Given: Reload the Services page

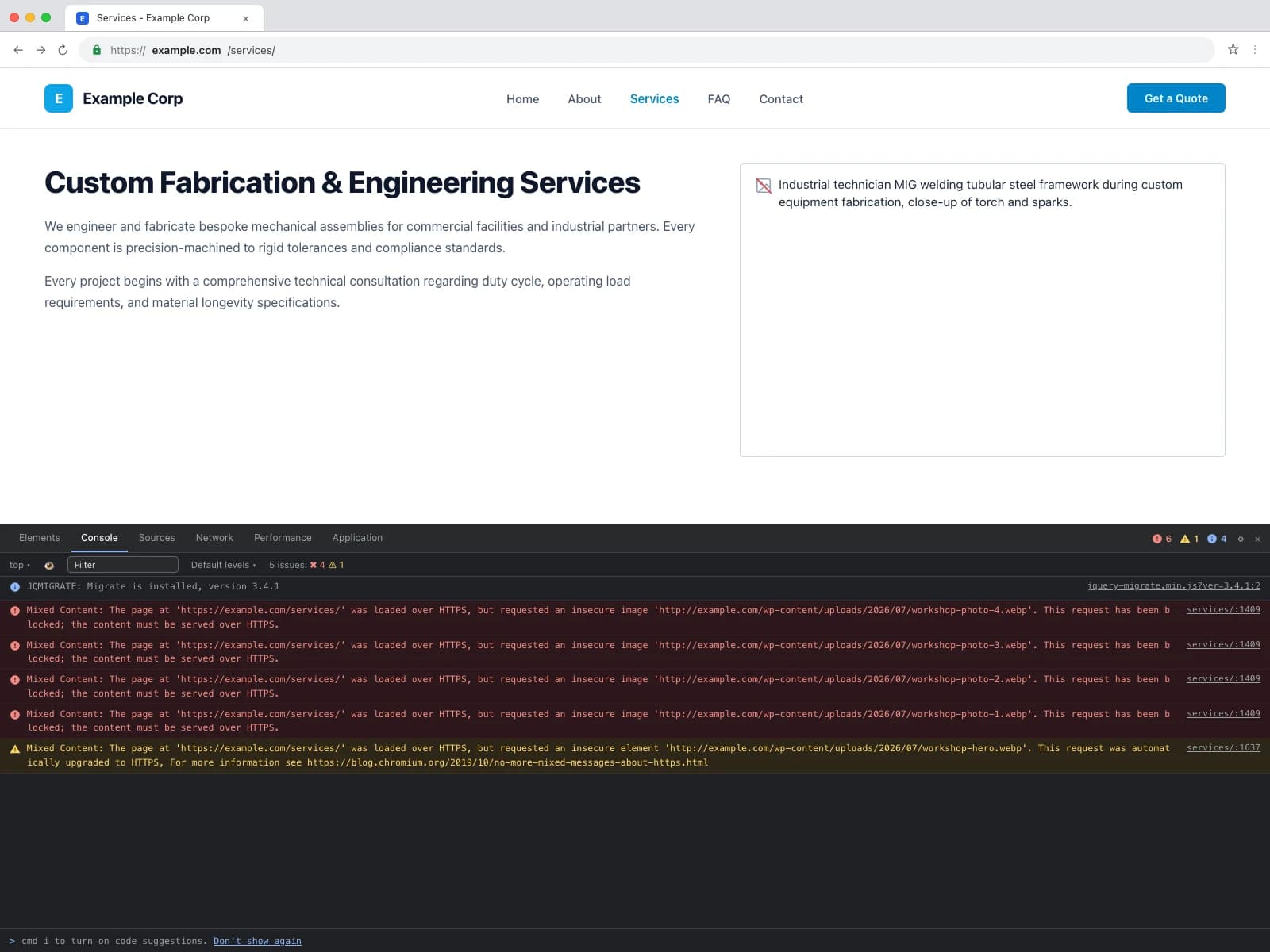Looking at the screenshot, I should pos(63,50).
